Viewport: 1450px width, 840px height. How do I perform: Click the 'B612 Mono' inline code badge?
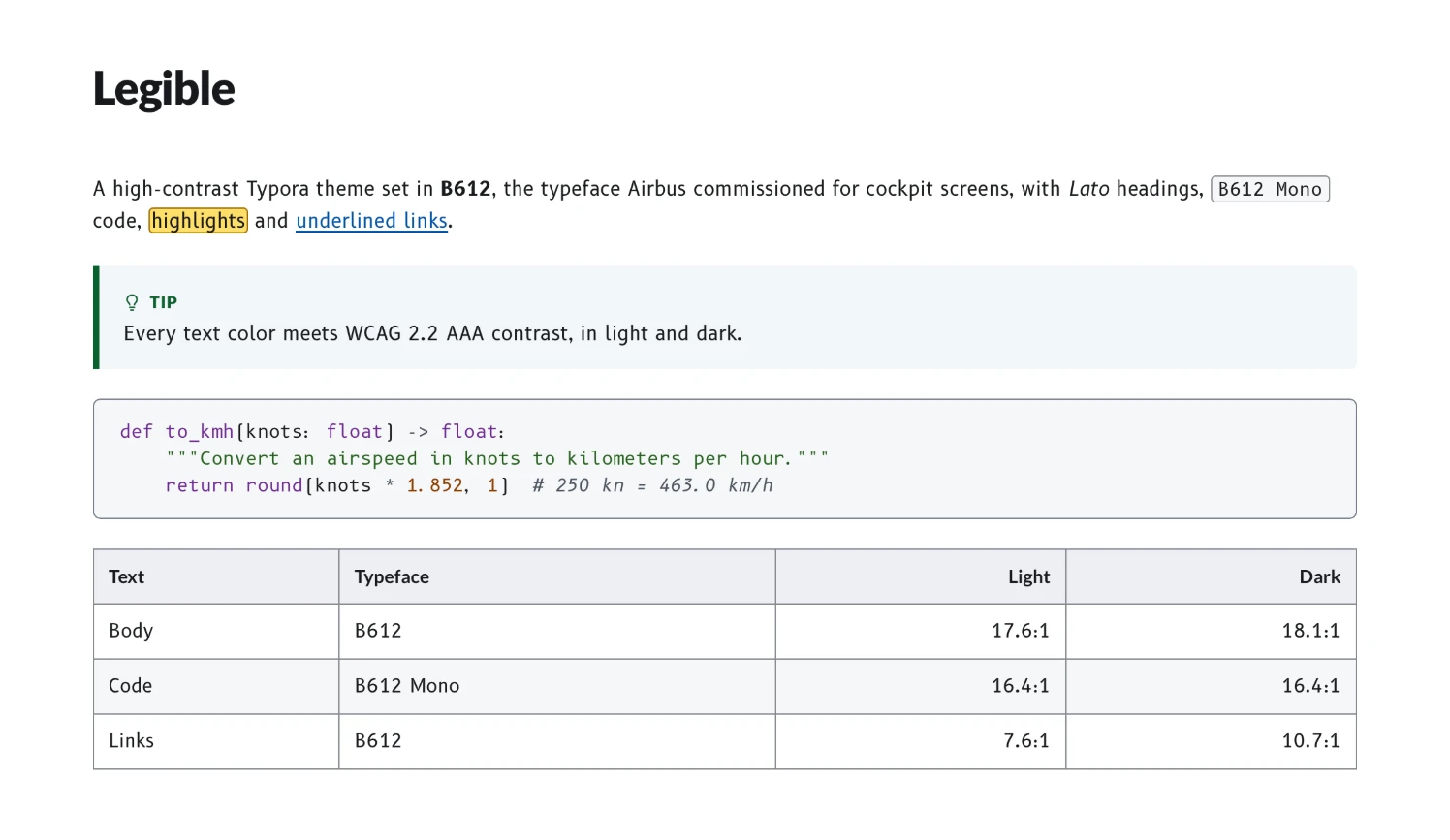pyautogui.click(x=1270, y=189)
